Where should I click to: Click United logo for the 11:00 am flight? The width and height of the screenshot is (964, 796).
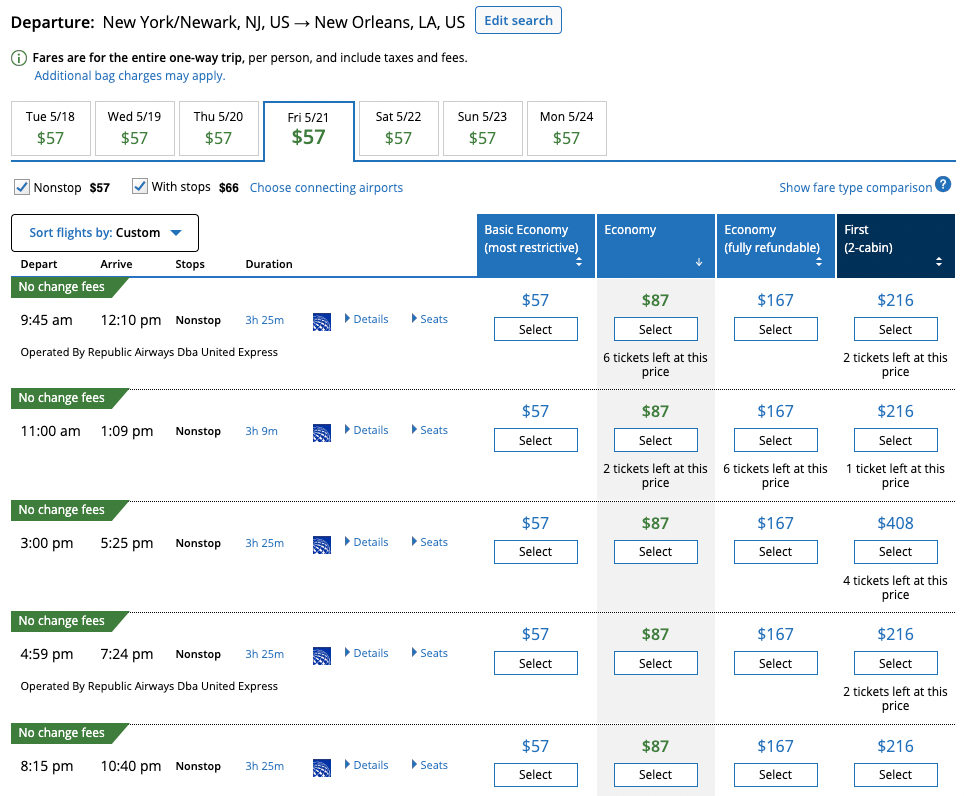point(321,432)
